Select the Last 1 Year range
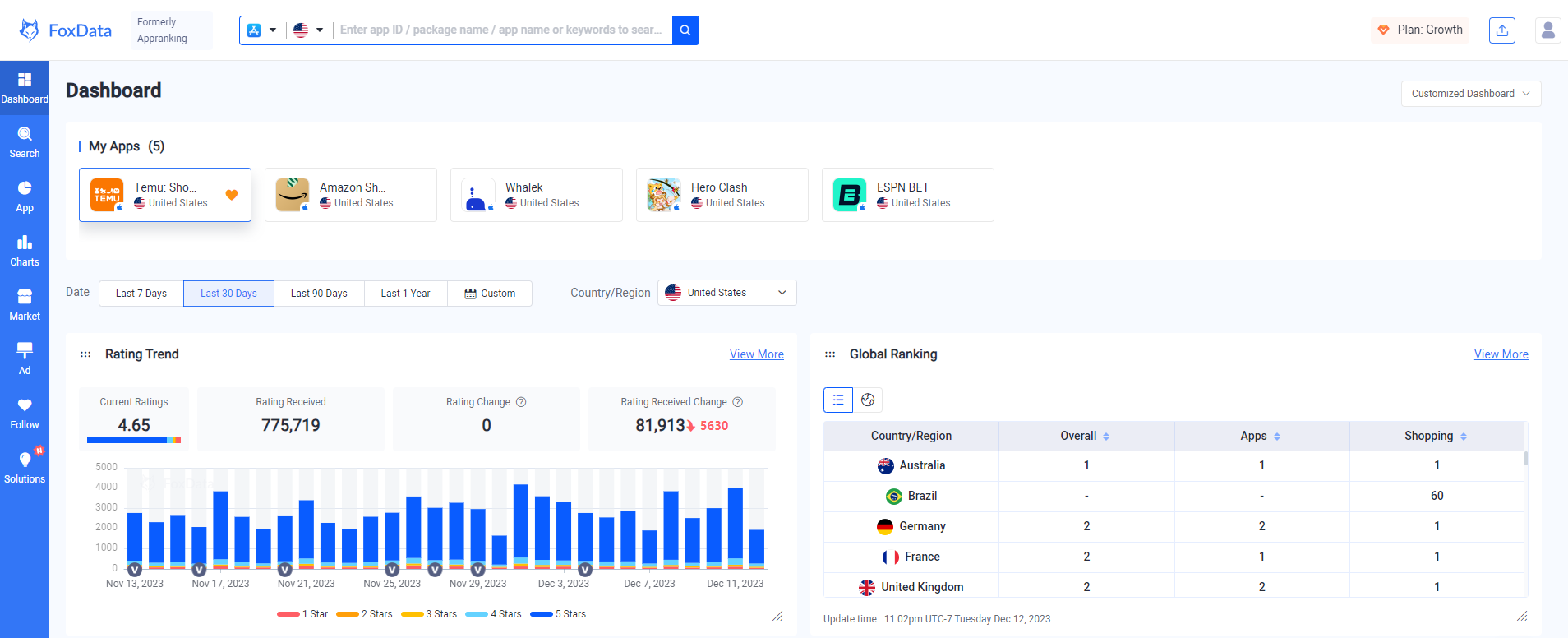 click(x=406, y=294)
